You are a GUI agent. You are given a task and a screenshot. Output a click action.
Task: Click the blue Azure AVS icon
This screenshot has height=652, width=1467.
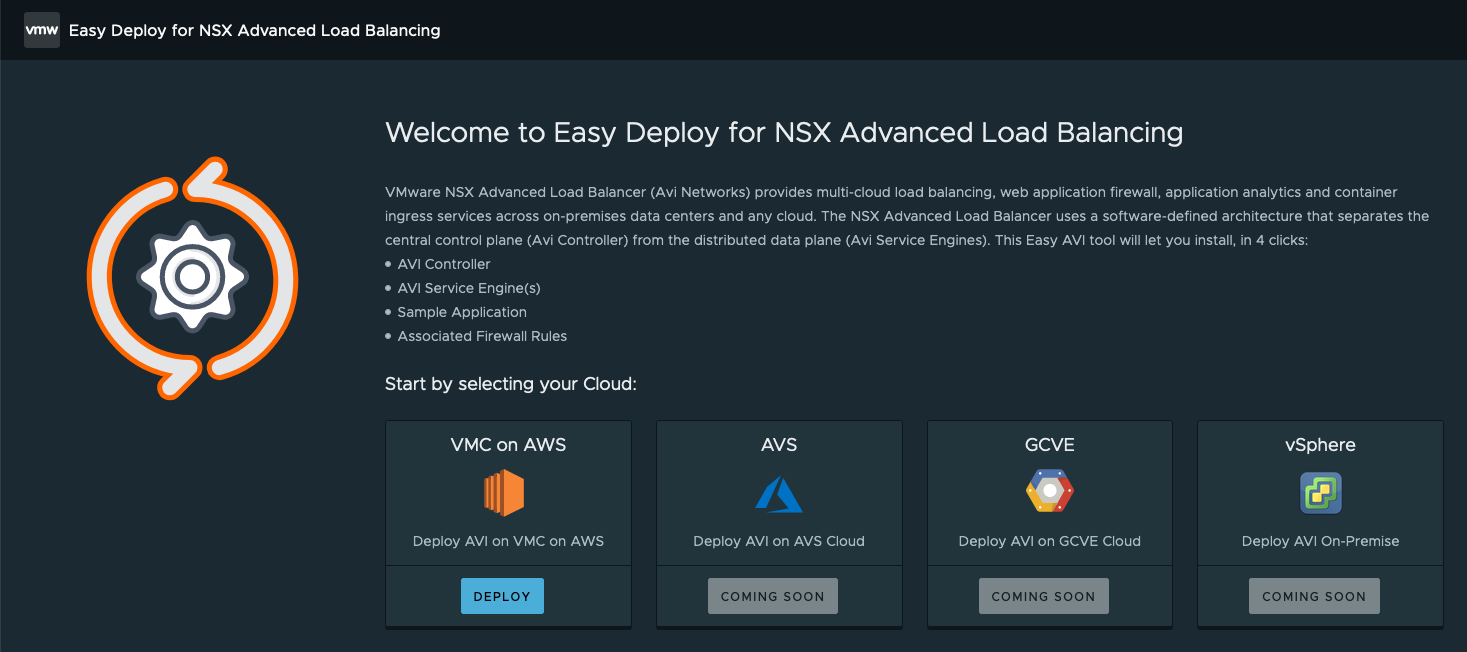pos(778,494)
